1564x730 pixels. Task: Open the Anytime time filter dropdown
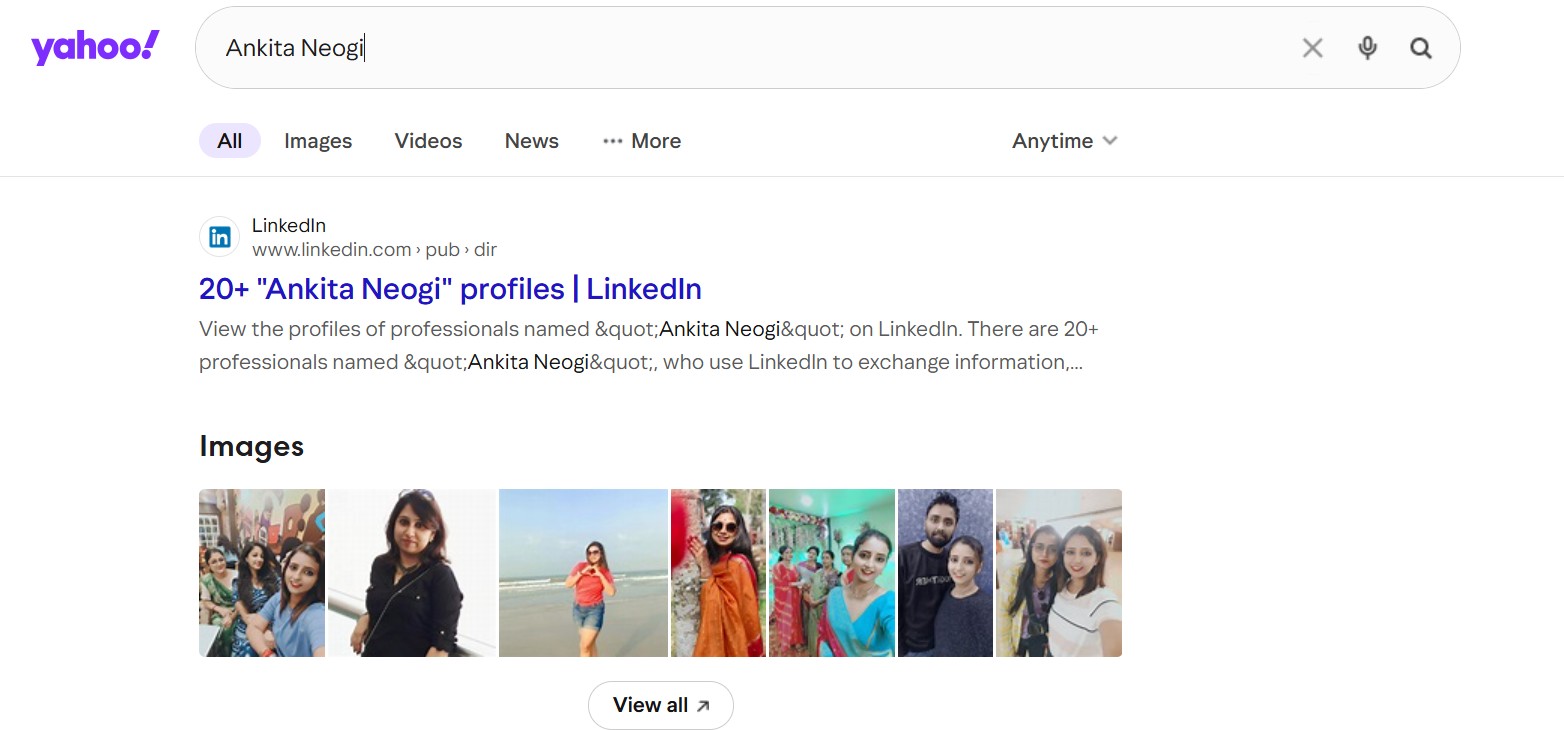pyautogui.click(x=1064, y=141)
